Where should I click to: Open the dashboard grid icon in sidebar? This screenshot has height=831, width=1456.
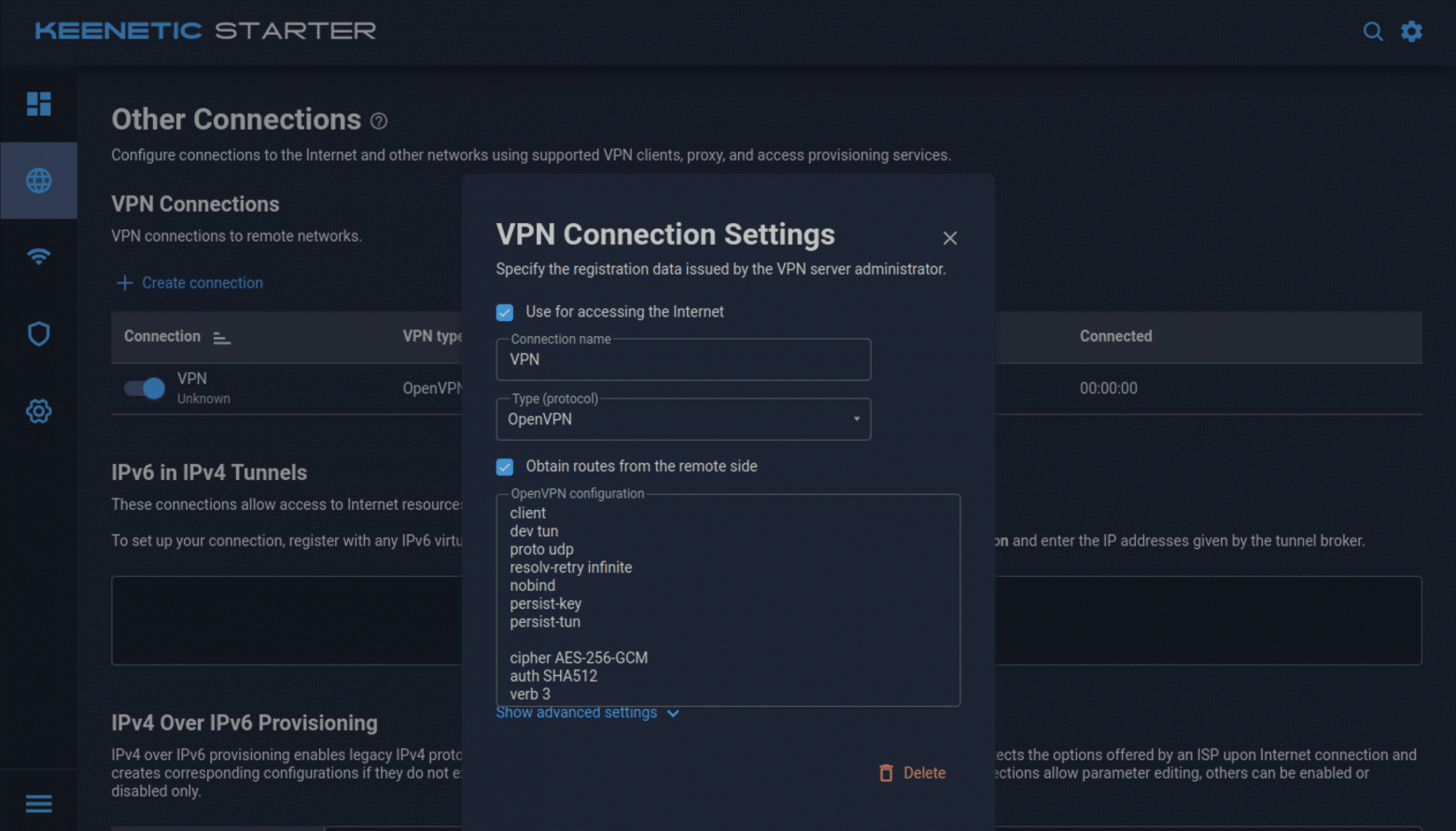pyautogui.click(x=38, y=104)
